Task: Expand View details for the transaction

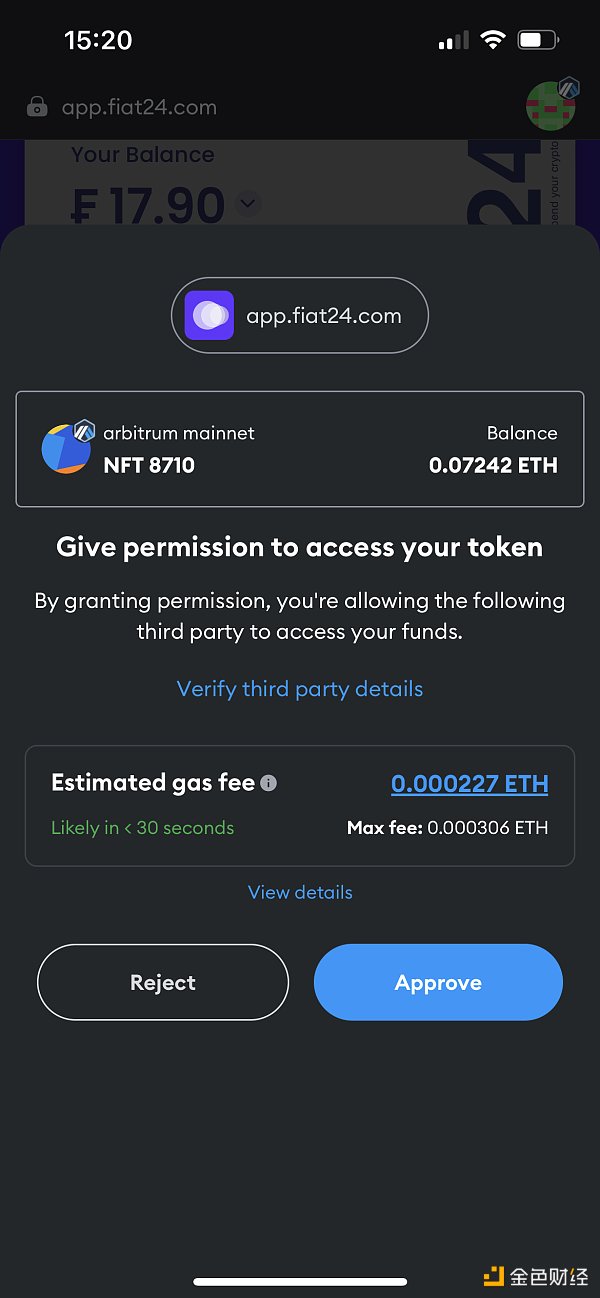Action: [300, 892]
